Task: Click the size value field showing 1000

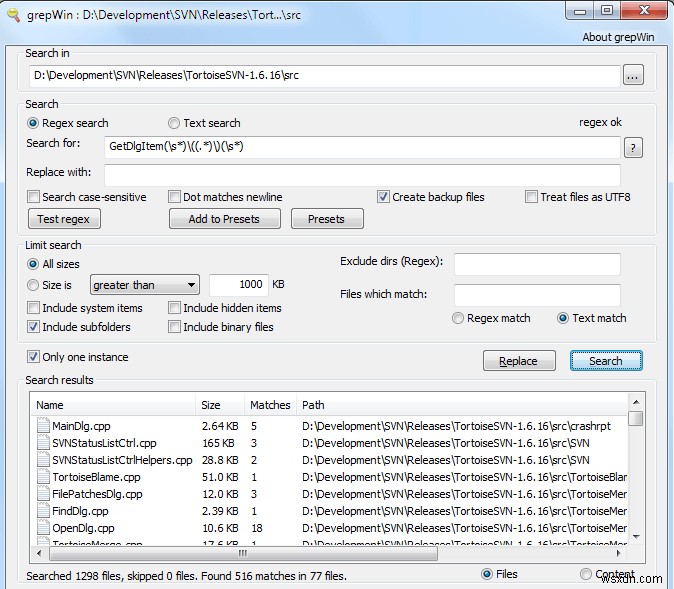Action: tap(239, 285)
